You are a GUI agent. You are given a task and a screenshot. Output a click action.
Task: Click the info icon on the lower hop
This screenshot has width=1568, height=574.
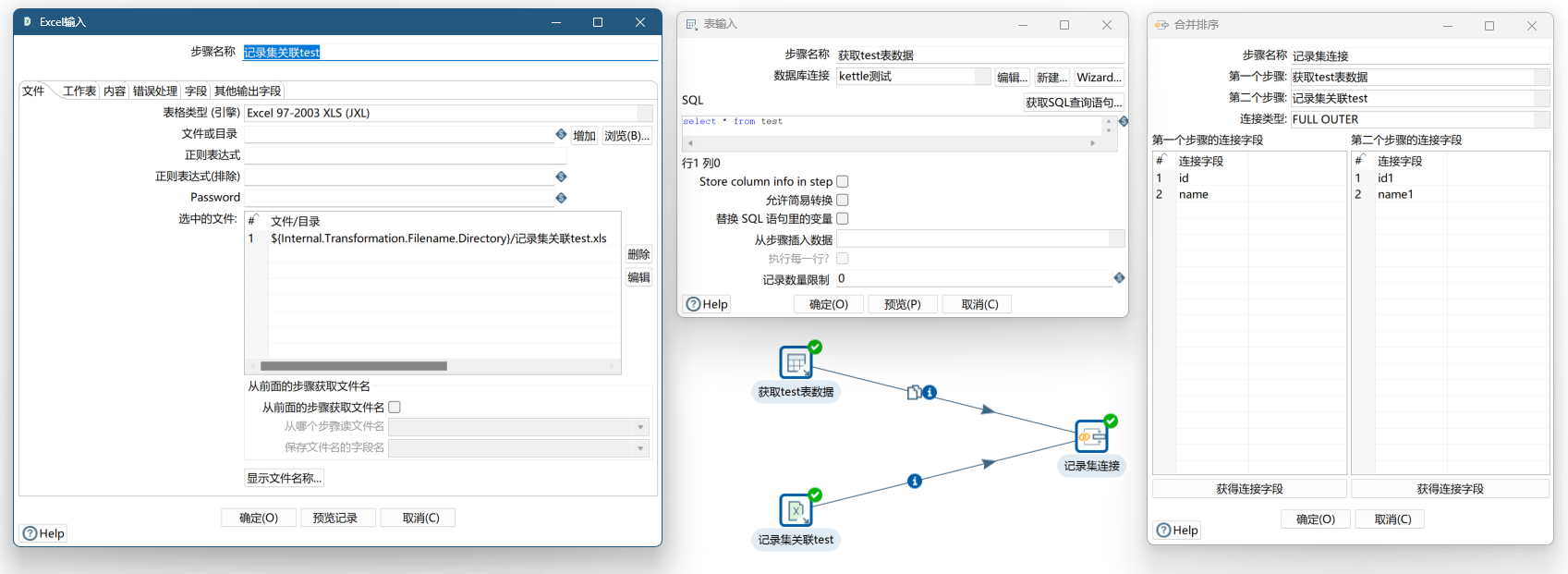(x=915, y=482)
